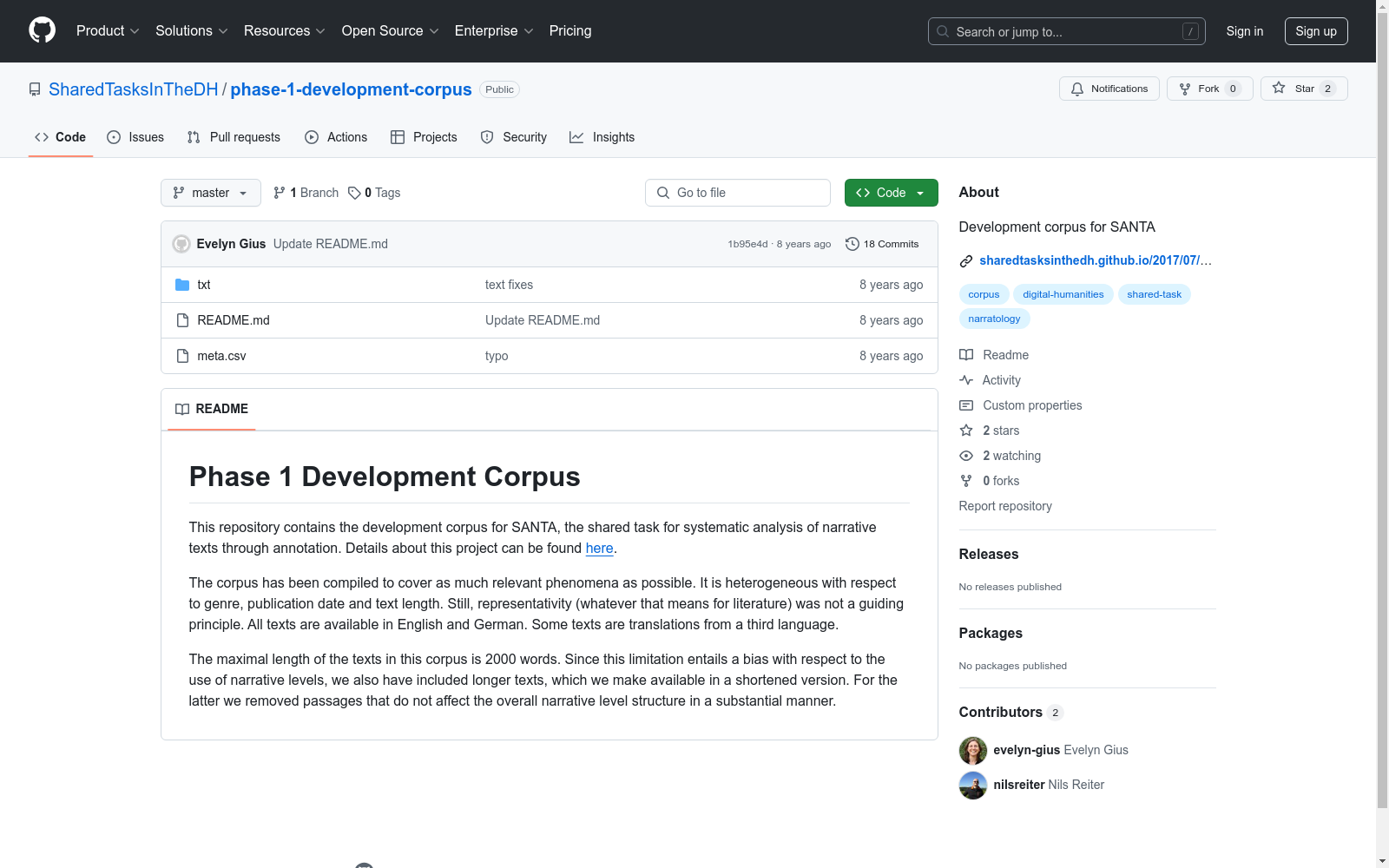This screenshot has width=1389, height=868.
Task: Open the master branch dropdown
Action: coord(211,193)
